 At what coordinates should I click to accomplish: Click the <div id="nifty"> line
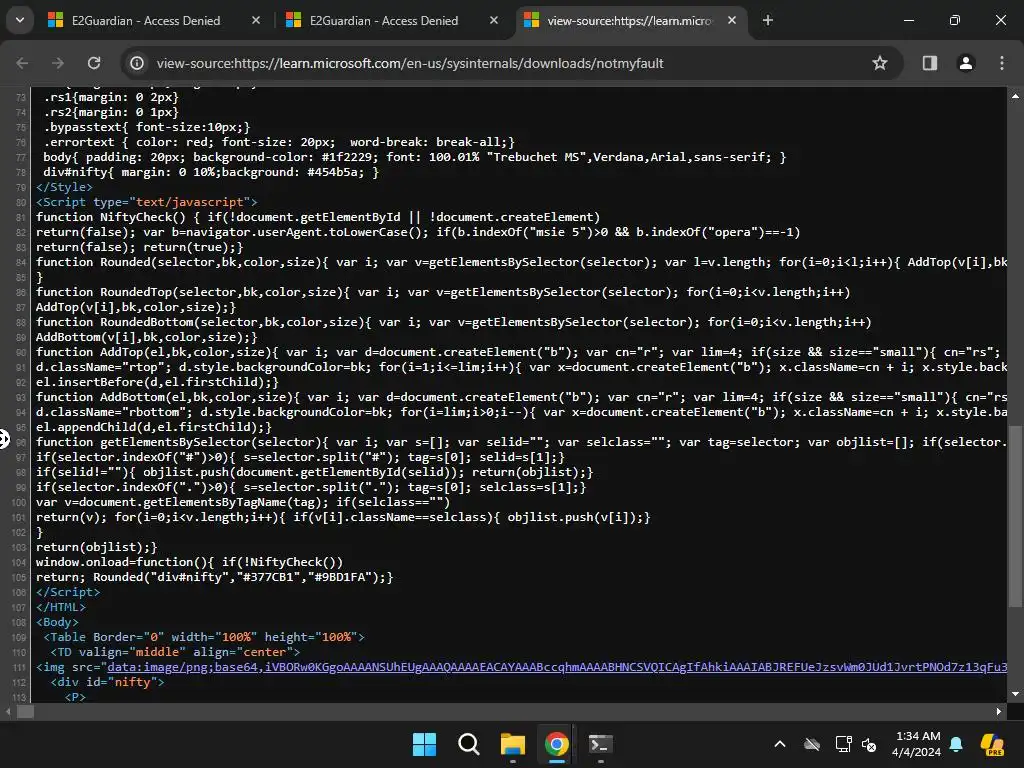(108, 682)
